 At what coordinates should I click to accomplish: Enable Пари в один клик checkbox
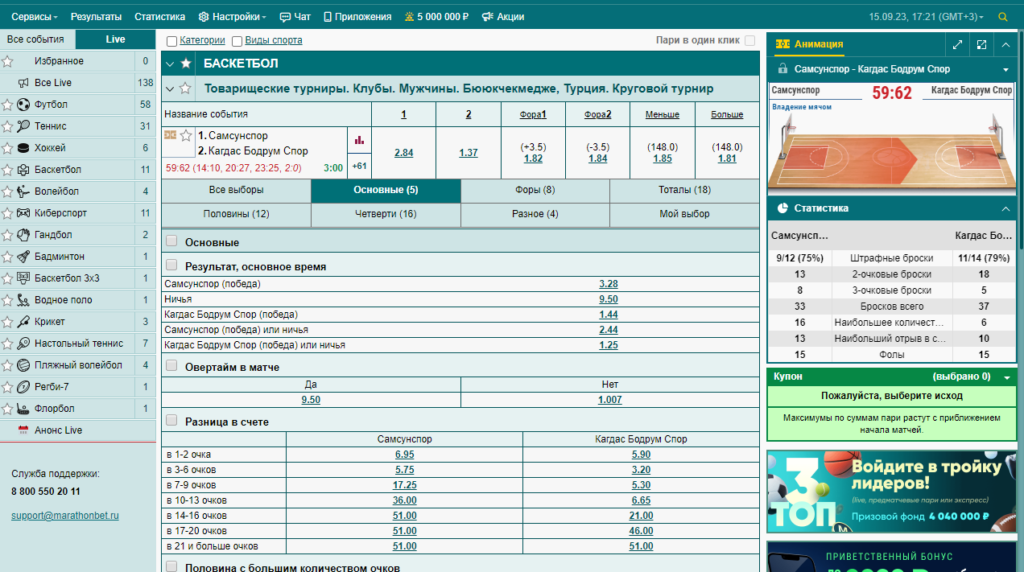(750, 40)
